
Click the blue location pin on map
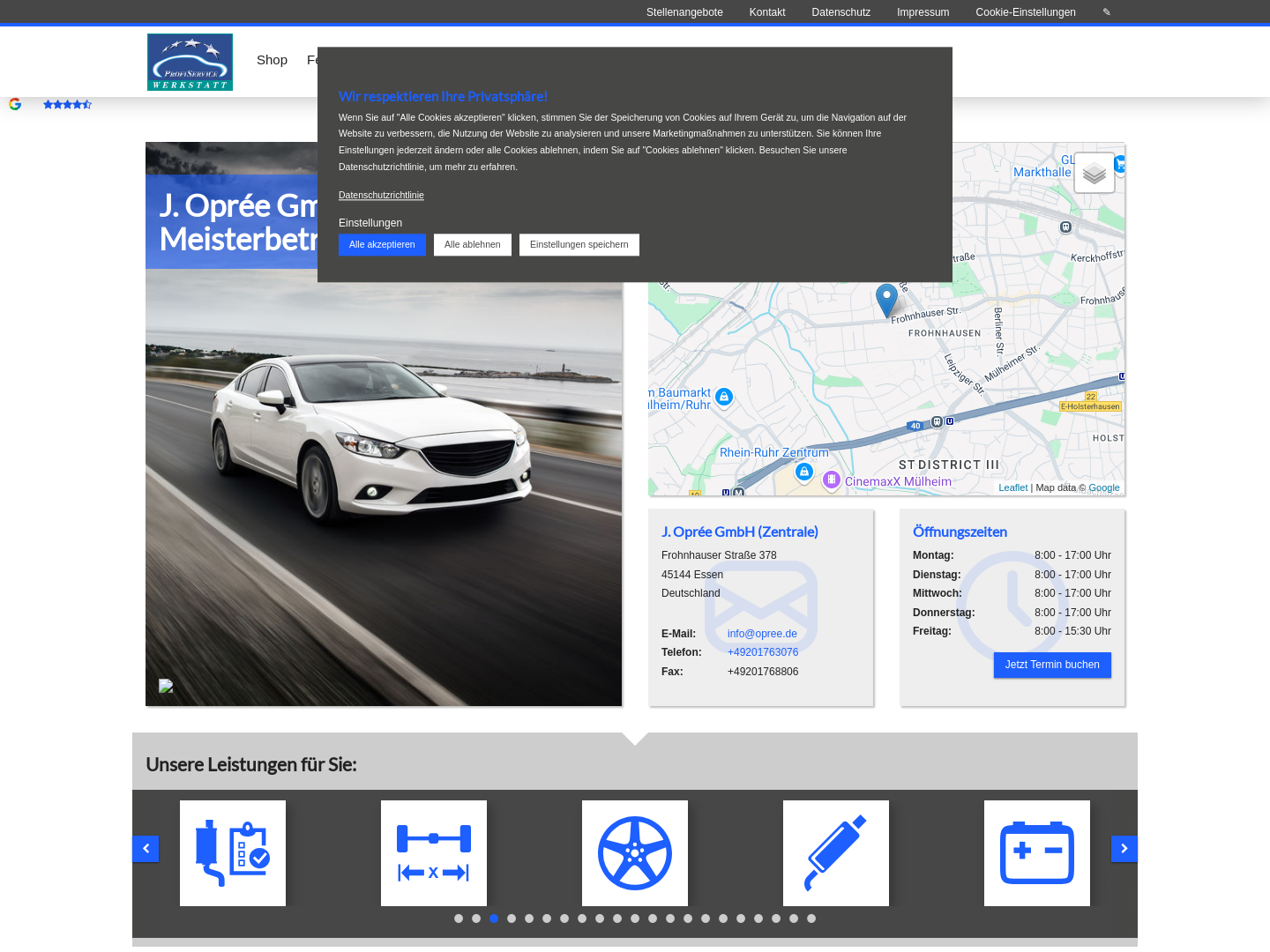[886, 301]
